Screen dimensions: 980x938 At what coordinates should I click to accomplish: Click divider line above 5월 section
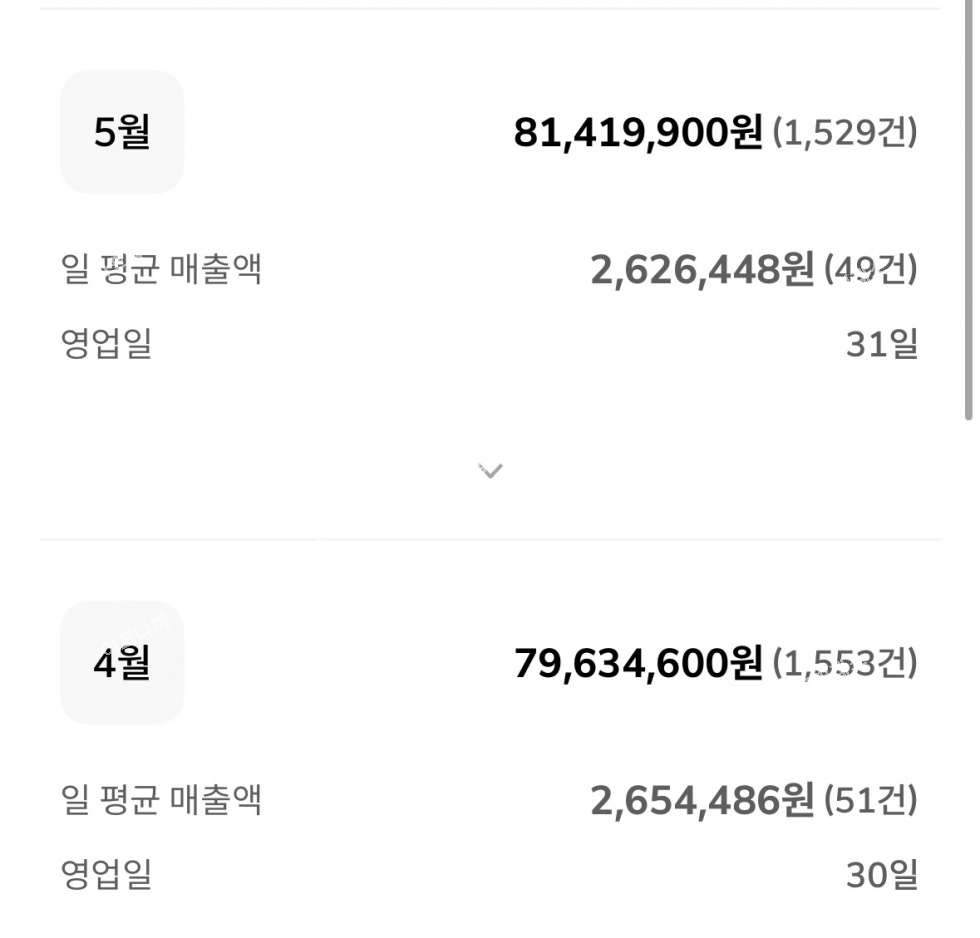[491, 8]
